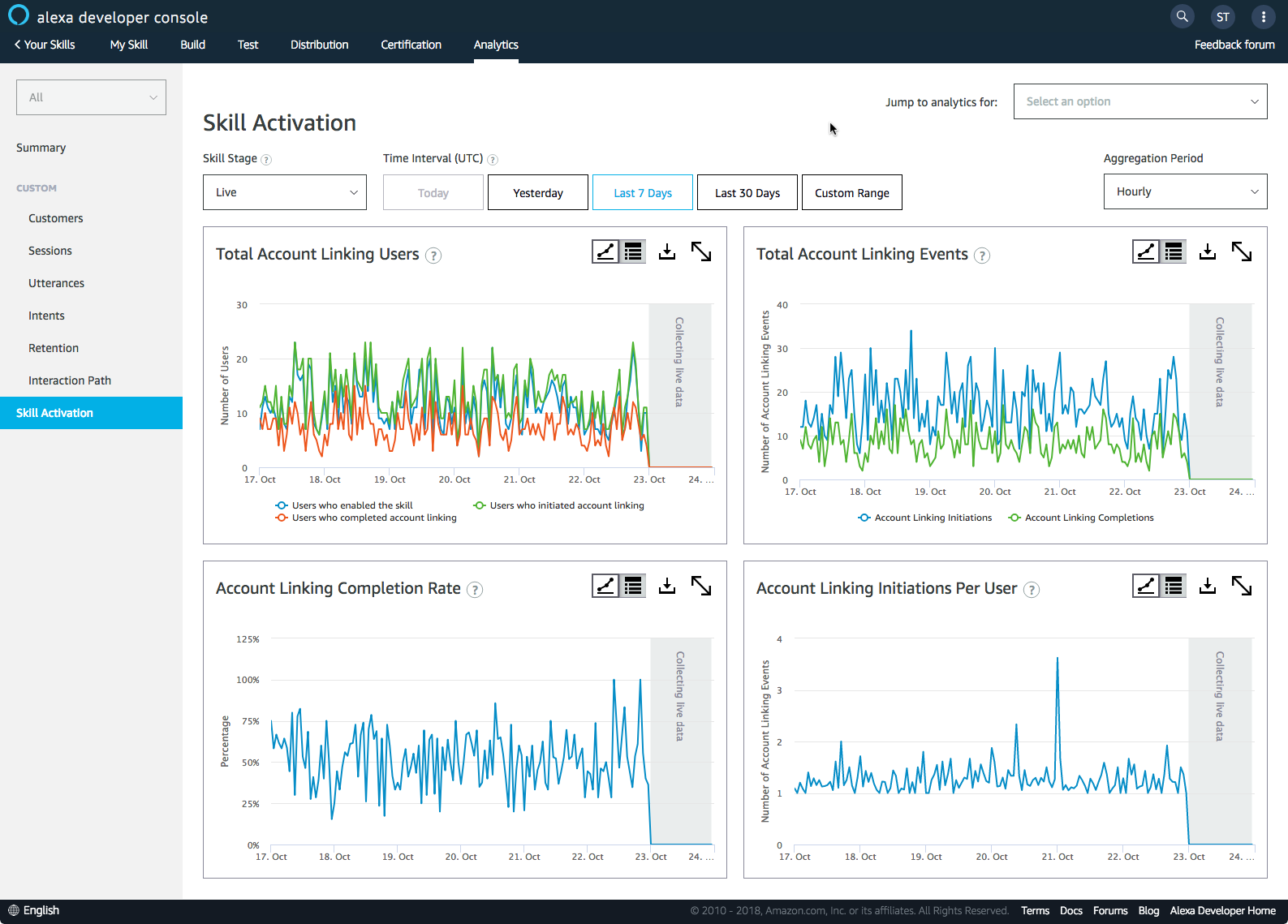This screenshot has height=924, width=1288.
Task: Switch Total Account Linking Users to table view
Action: (633, 252)
